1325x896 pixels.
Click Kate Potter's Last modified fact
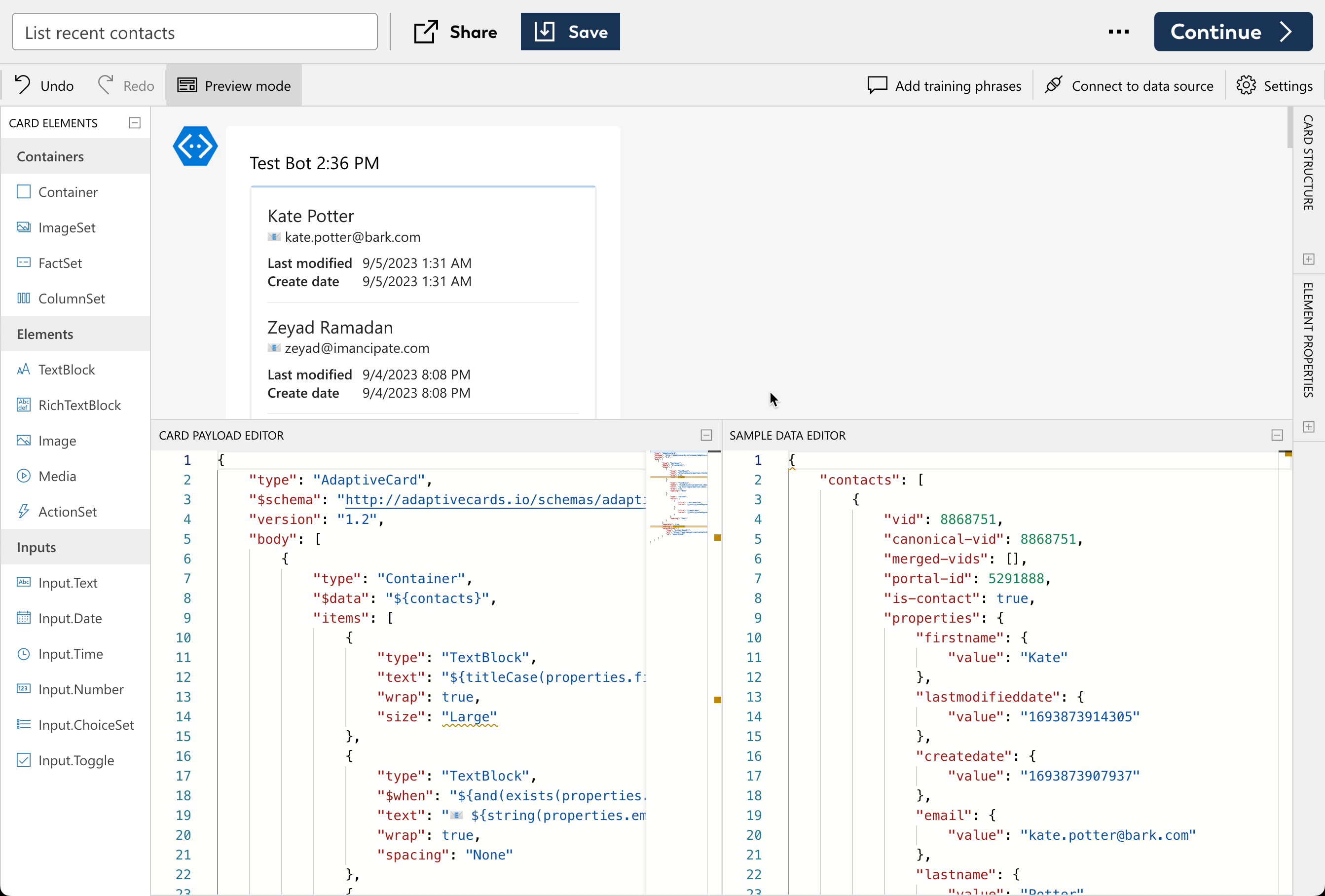coord(369,263)
